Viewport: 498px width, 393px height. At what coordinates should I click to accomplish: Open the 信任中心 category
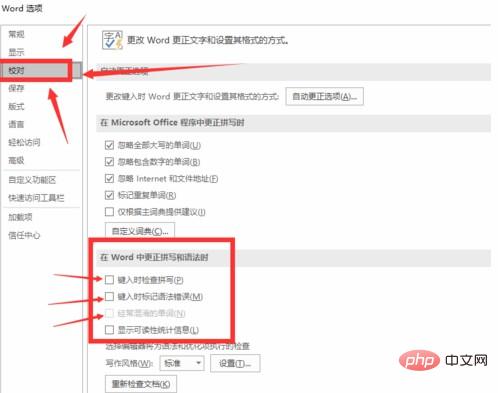(24, 235)
